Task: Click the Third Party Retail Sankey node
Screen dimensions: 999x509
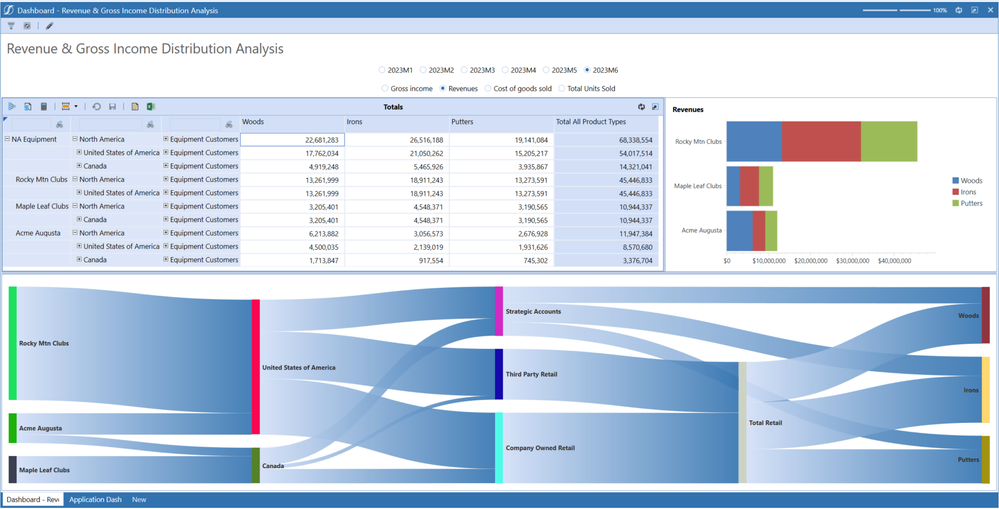Action: pyautogui.click(x=499, y=374)
